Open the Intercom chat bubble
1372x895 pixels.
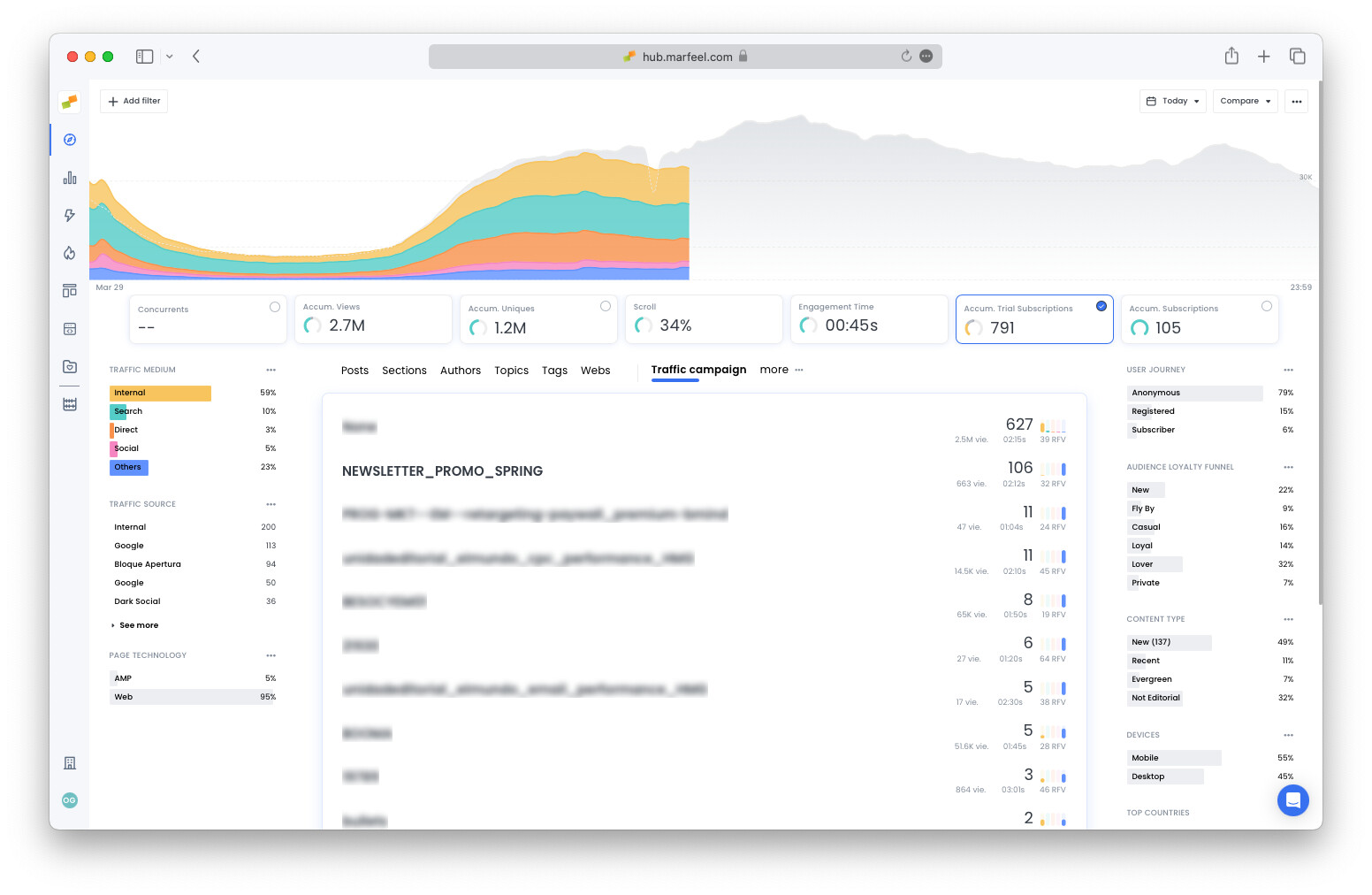coord(1293,800)
